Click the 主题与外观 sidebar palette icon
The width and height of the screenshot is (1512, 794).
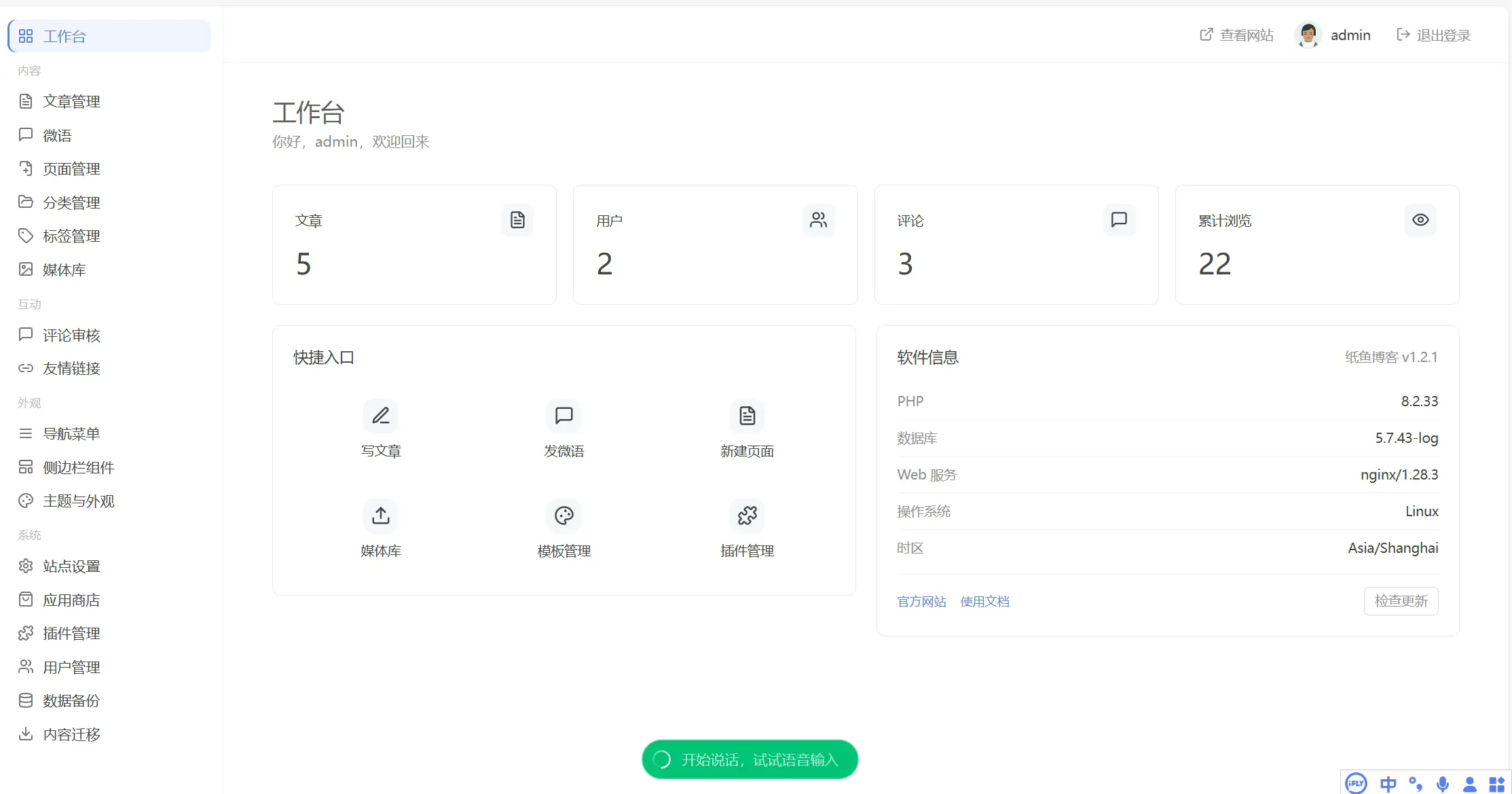tap(26, 501)
